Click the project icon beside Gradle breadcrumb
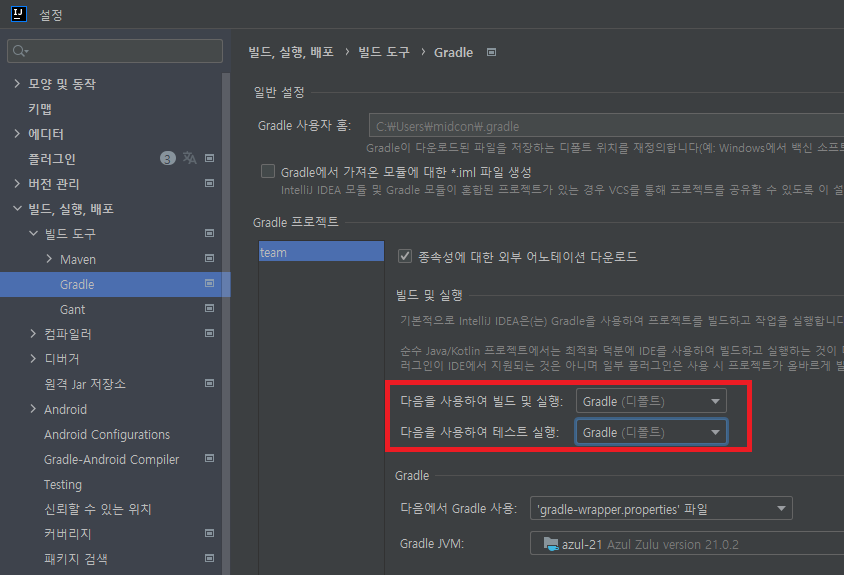 (491, 52)
